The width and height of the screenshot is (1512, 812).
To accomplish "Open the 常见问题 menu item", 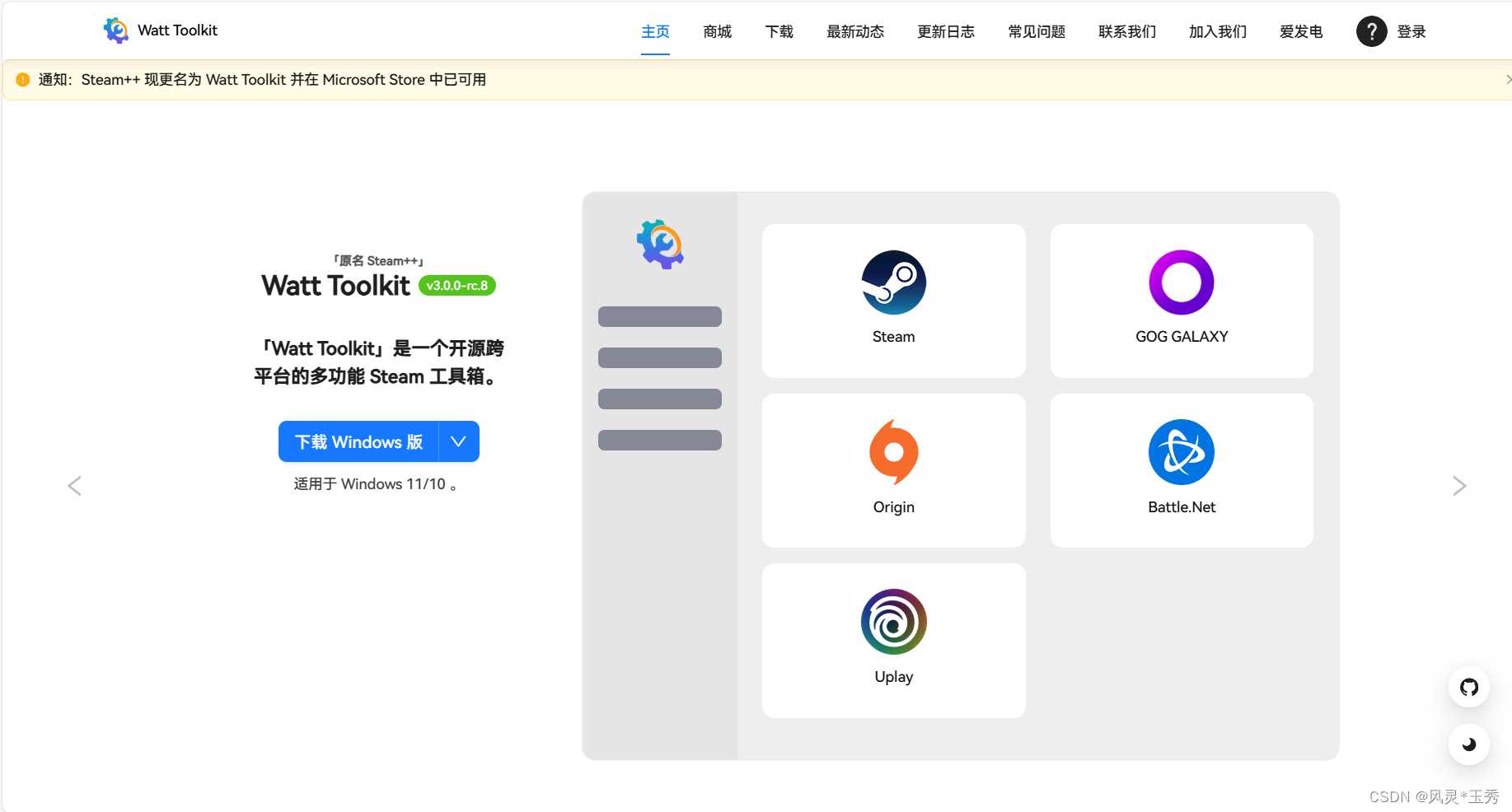I will [1037, 32].
